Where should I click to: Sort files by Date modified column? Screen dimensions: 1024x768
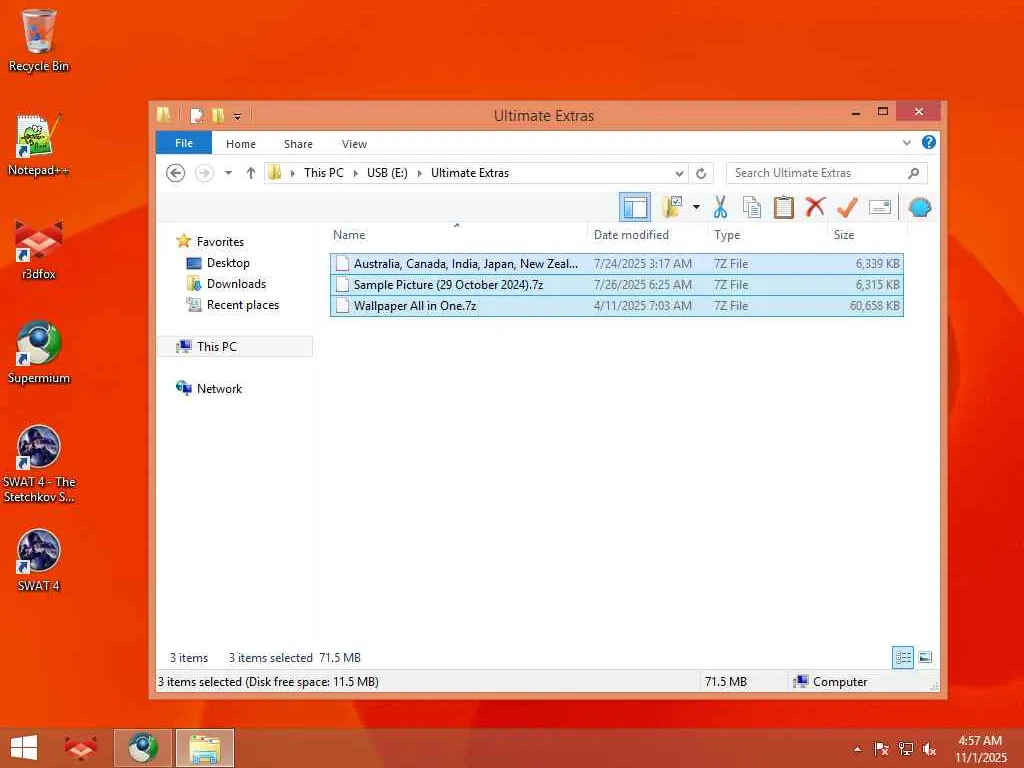coord(647,234)
